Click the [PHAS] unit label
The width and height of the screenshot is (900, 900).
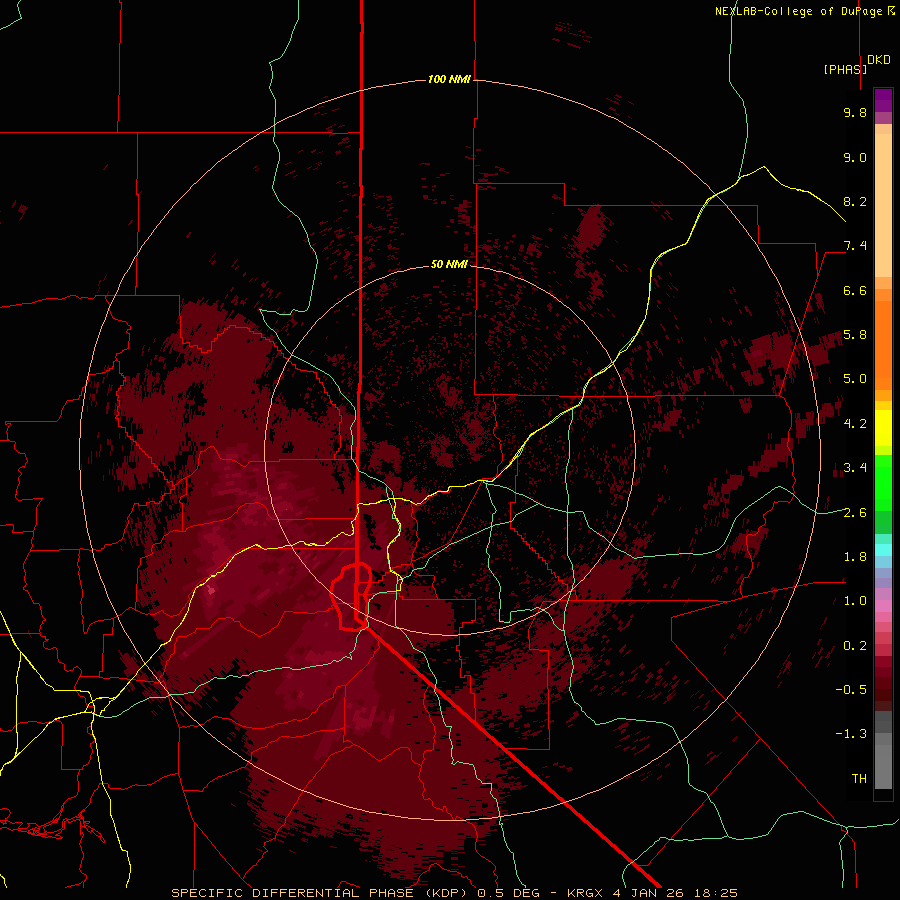(x=845, y=69)
